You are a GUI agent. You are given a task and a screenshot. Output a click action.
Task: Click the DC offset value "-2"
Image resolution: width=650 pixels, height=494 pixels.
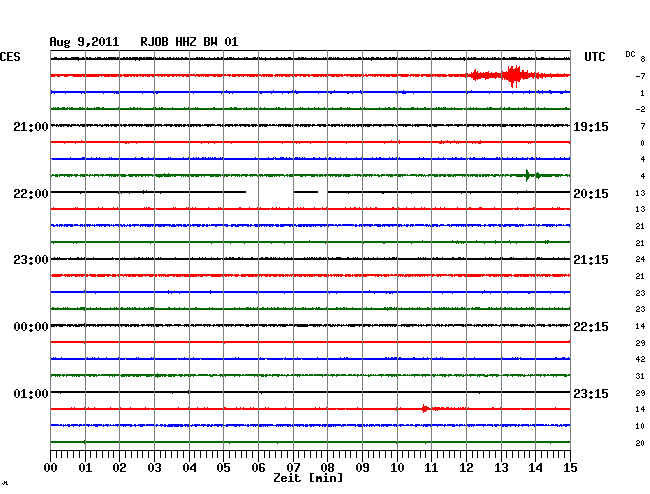click(640, 109)
